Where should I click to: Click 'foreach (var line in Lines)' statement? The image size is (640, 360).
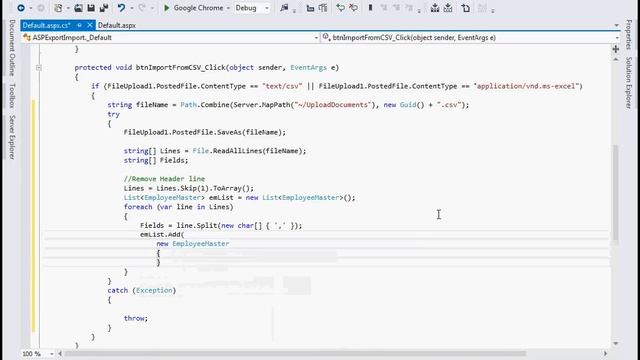click(178, 207)
